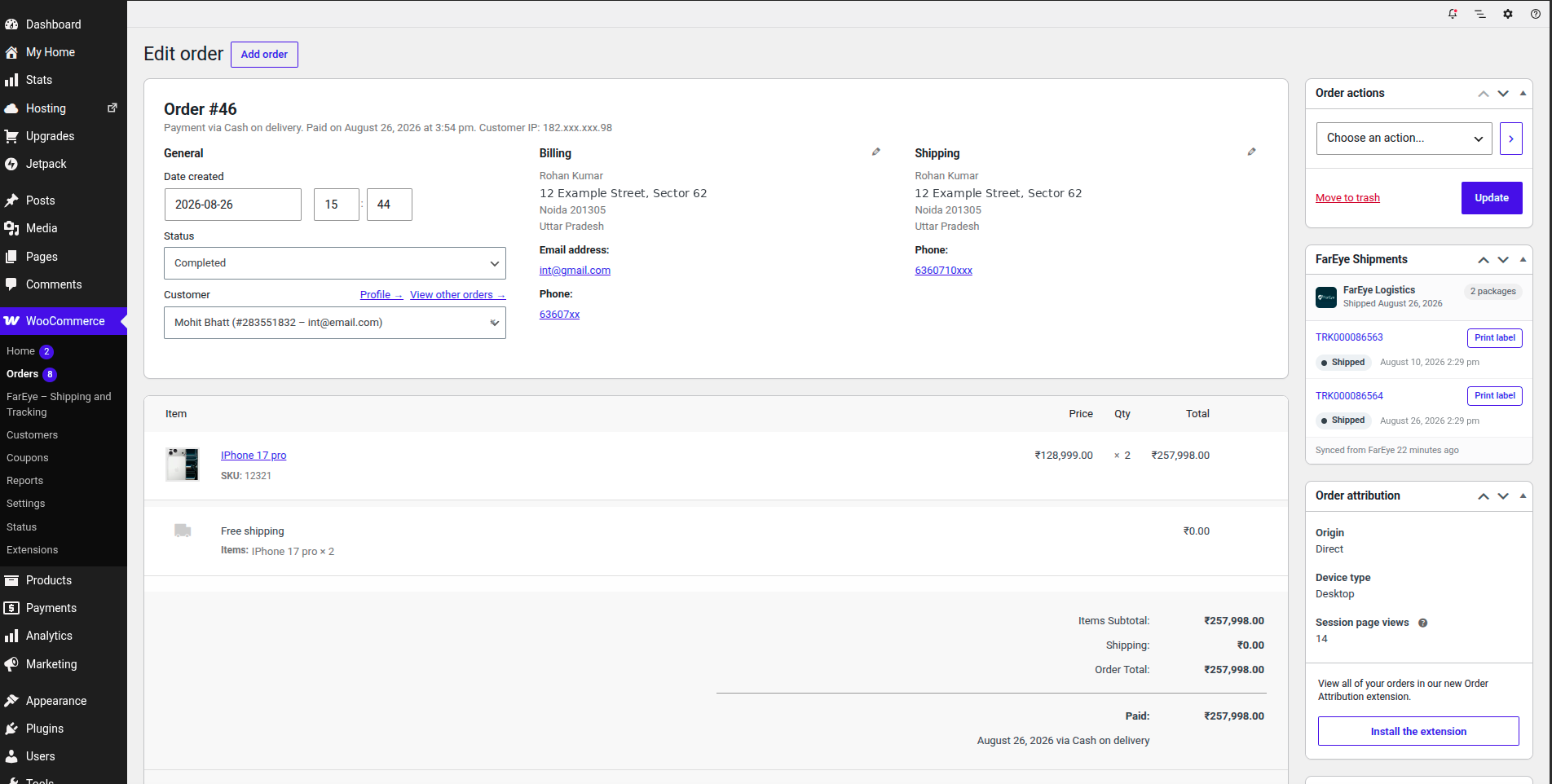Open the activity list icon in top bar

pyautogui.click(x=1480, y=14)
